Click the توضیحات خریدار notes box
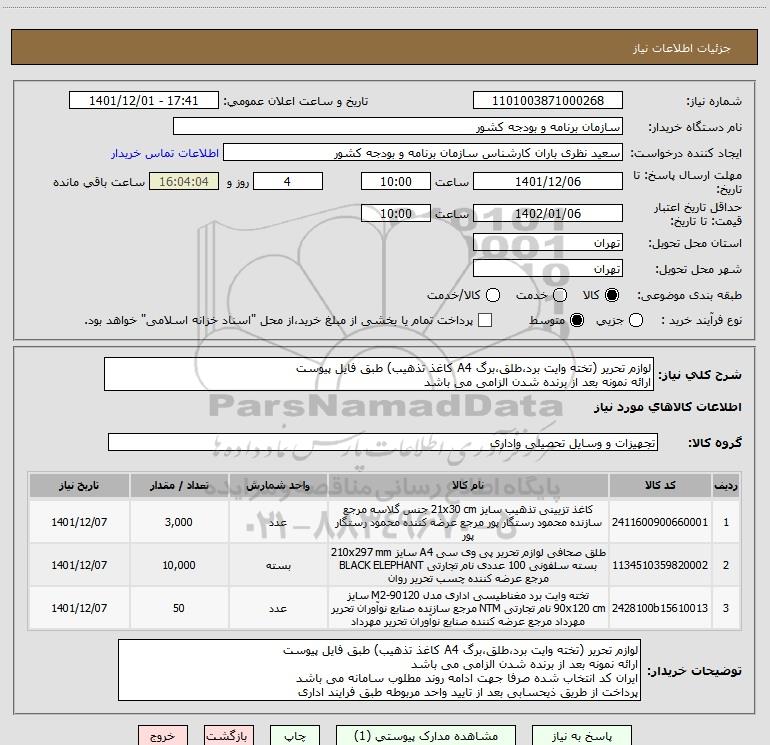The height and width of the screenshot is (745, 770). tap(379, 670)
